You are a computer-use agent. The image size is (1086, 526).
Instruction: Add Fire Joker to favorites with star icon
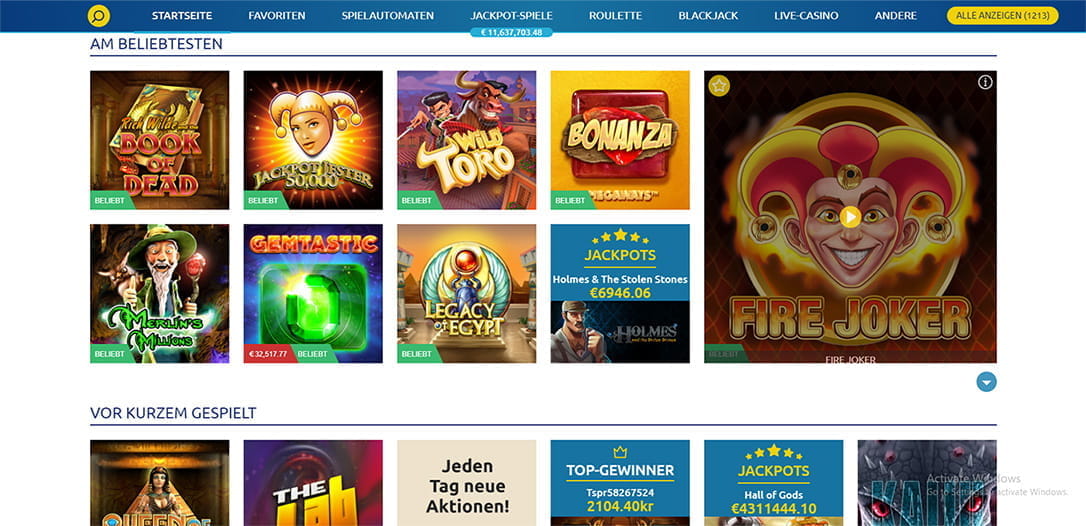tap(720, 85)
